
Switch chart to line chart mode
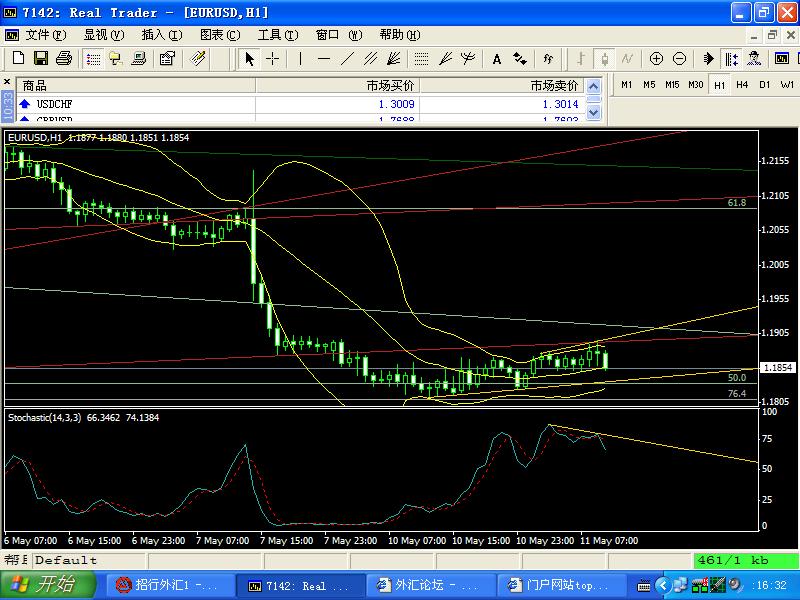(627, 59)
